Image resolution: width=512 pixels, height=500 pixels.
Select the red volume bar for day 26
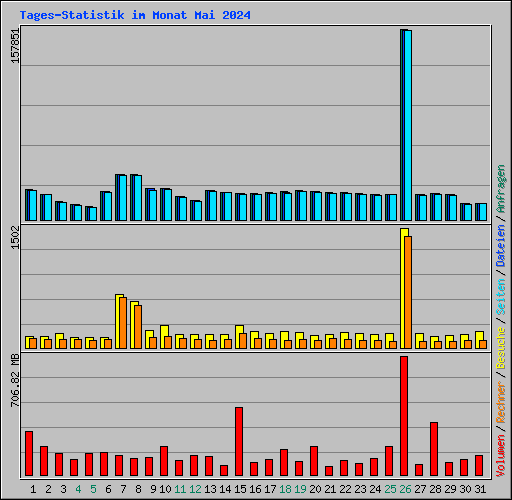click(x=404, y=416)
